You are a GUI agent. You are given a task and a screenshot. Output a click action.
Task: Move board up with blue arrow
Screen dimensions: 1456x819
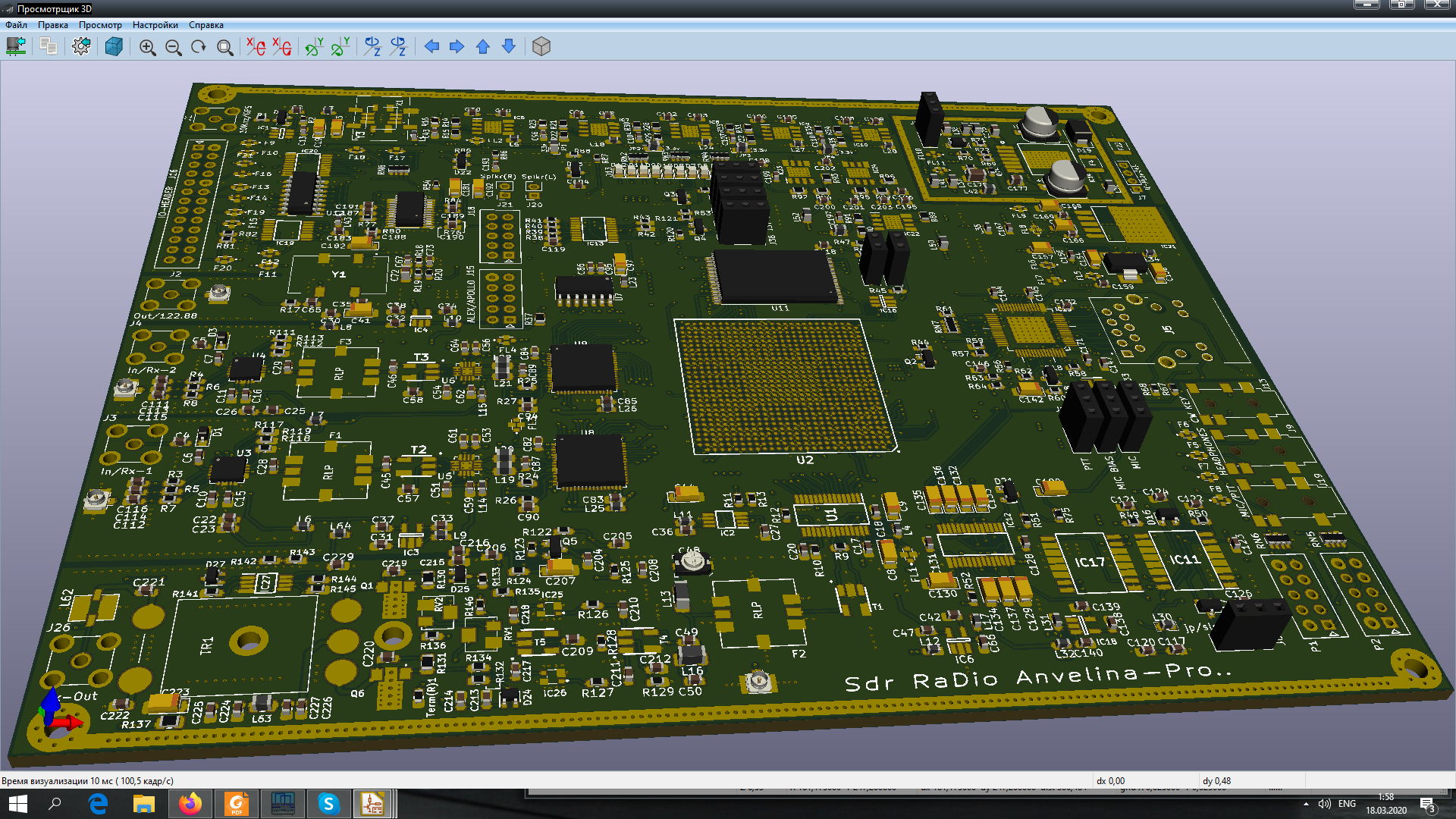coord(483,47)
